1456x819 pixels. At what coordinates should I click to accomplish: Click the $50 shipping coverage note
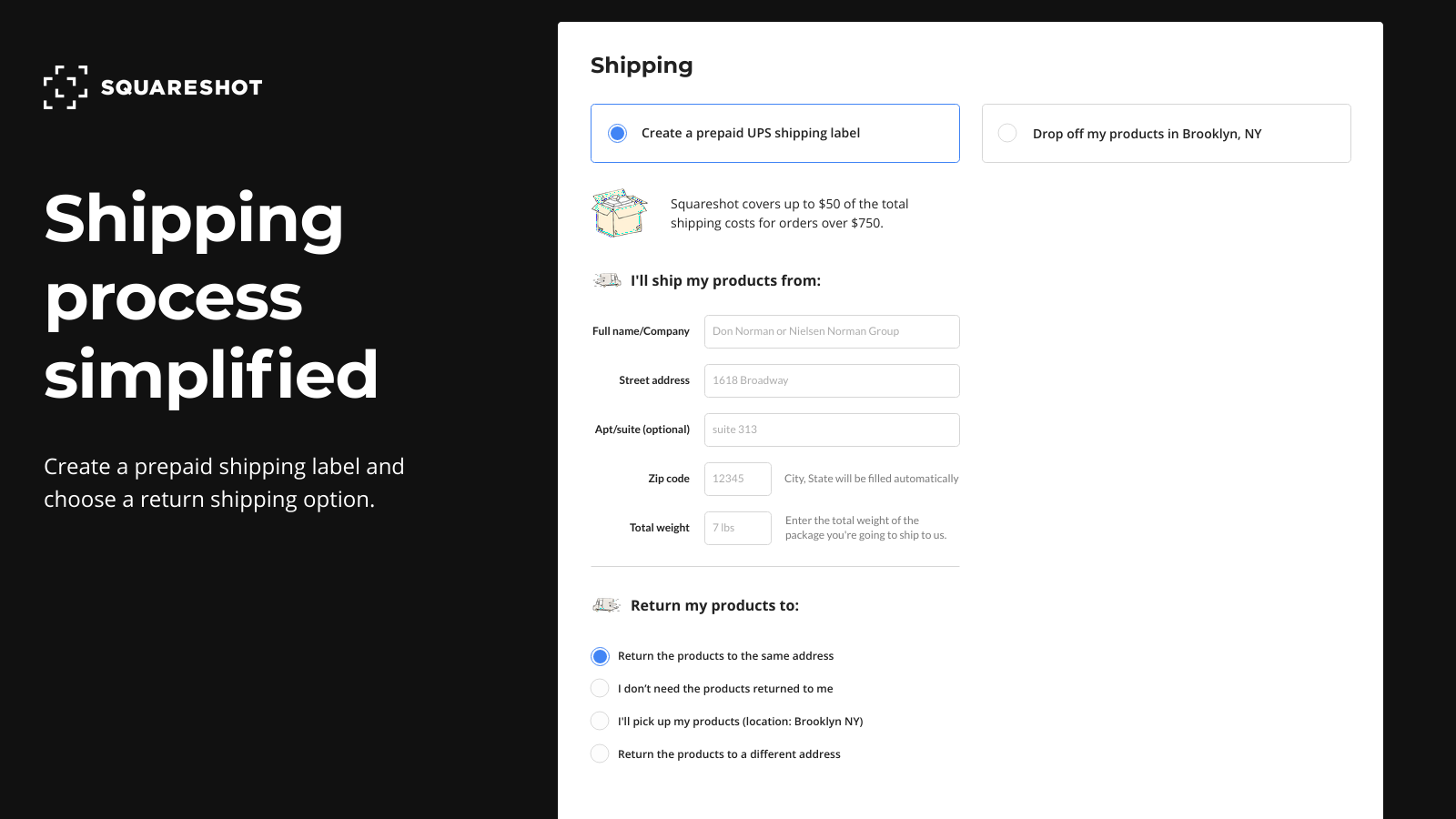tap(789, 213)
